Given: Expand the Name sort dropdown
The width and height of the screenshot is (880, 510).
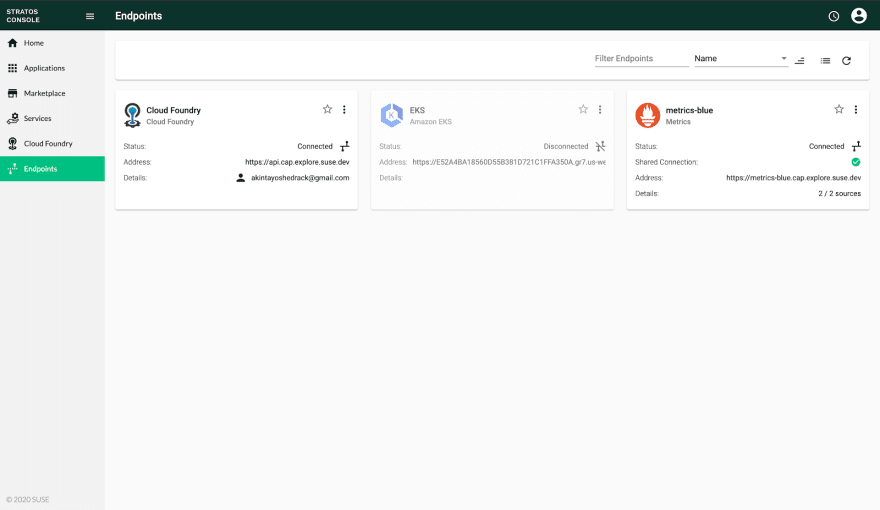Looking at the screenshot, I should pos(741,58).
